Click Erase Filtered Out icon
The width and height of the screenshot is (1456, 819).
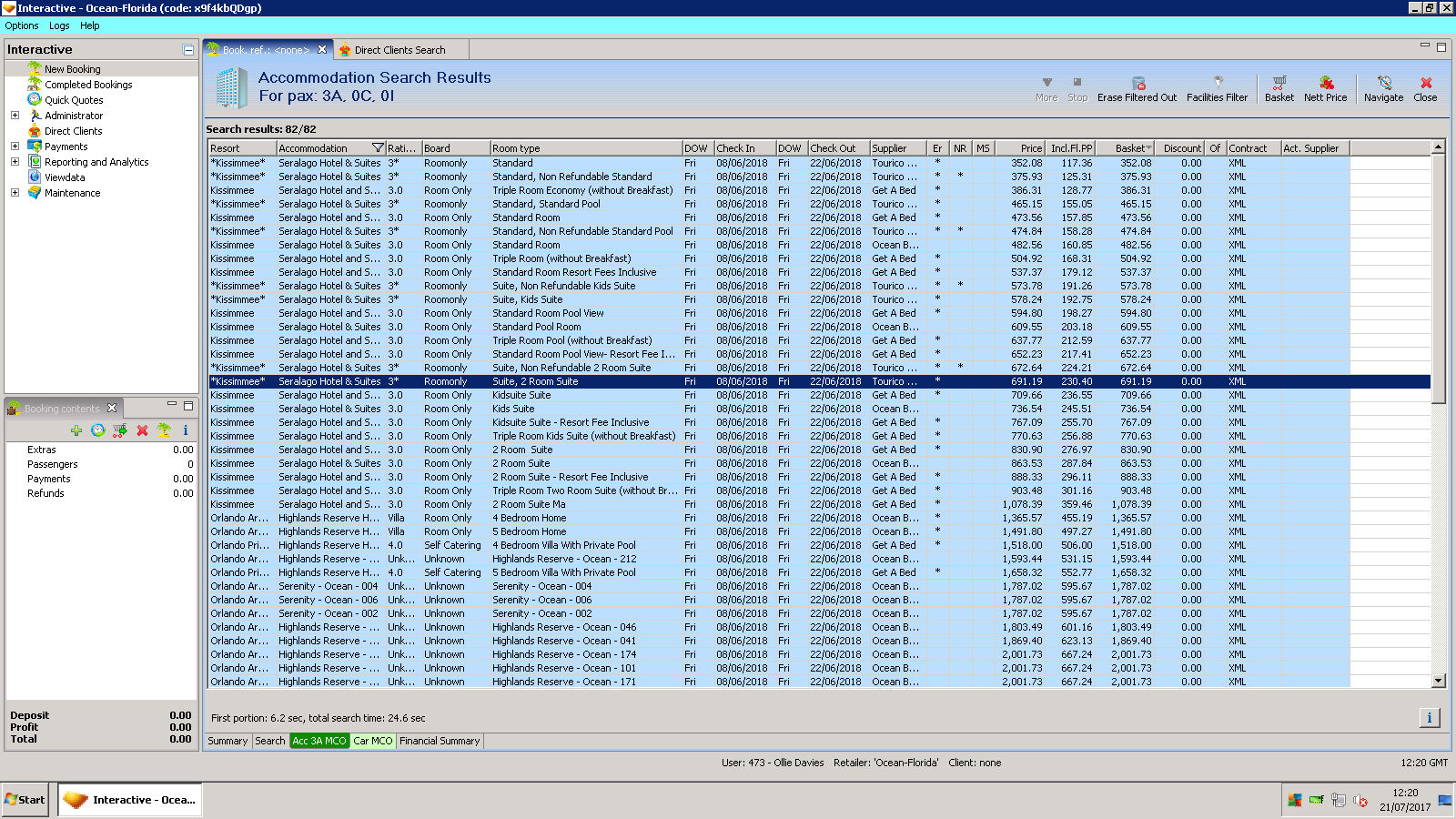coord(1137,84)
